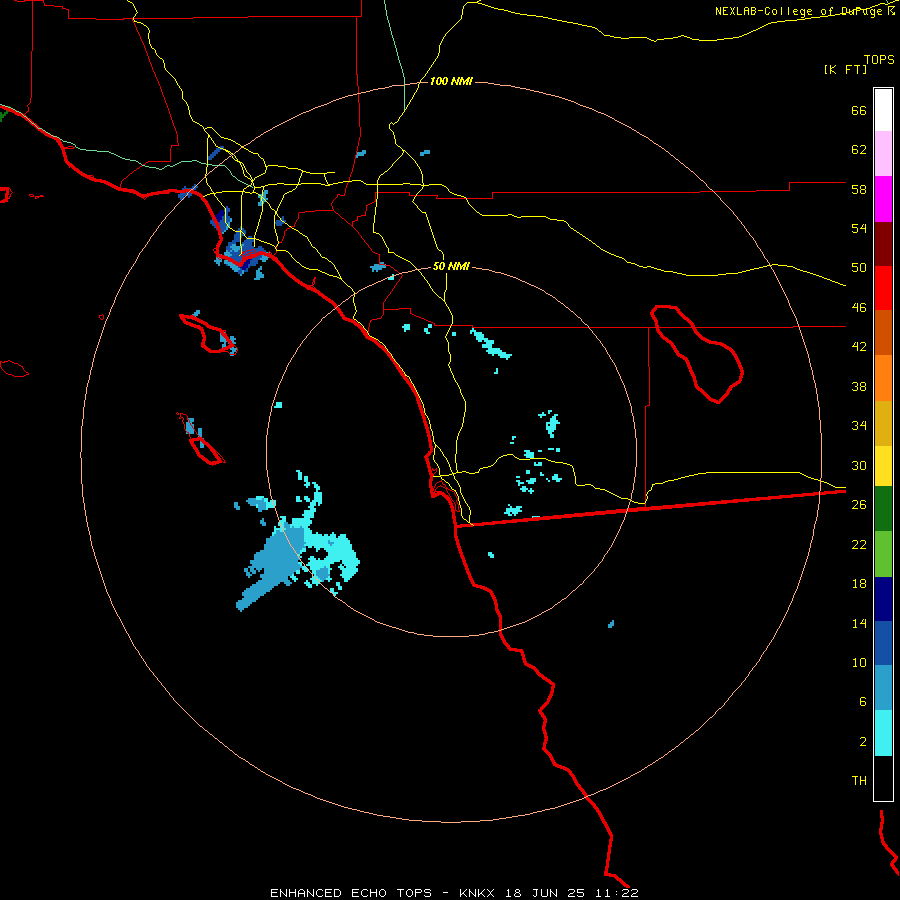This screenshot has width=900, height=900.
Task: Click the legend value "50"
Action: click(859, 268)
